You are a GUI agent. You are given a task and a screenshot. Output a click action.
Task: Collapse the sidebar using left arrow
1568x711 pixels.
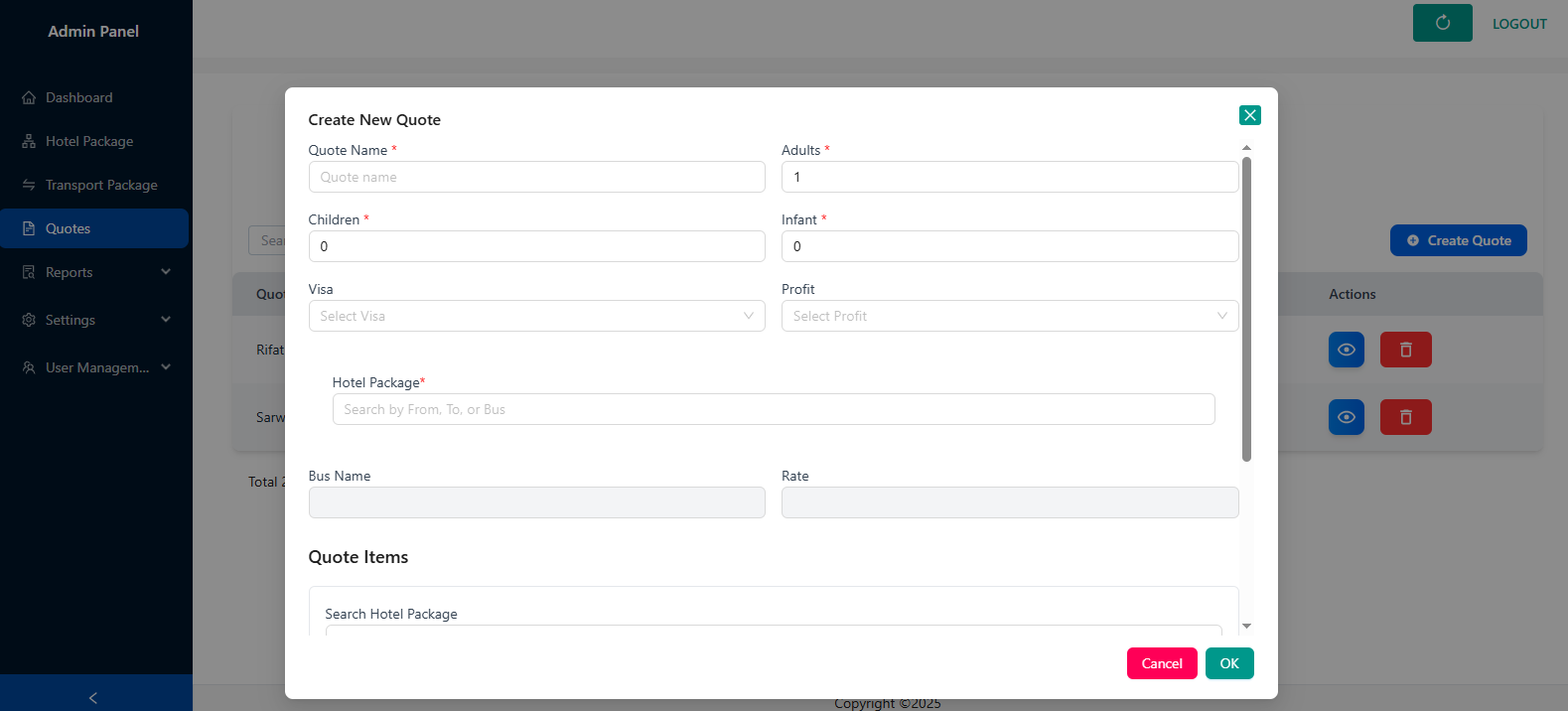(93, 698)
